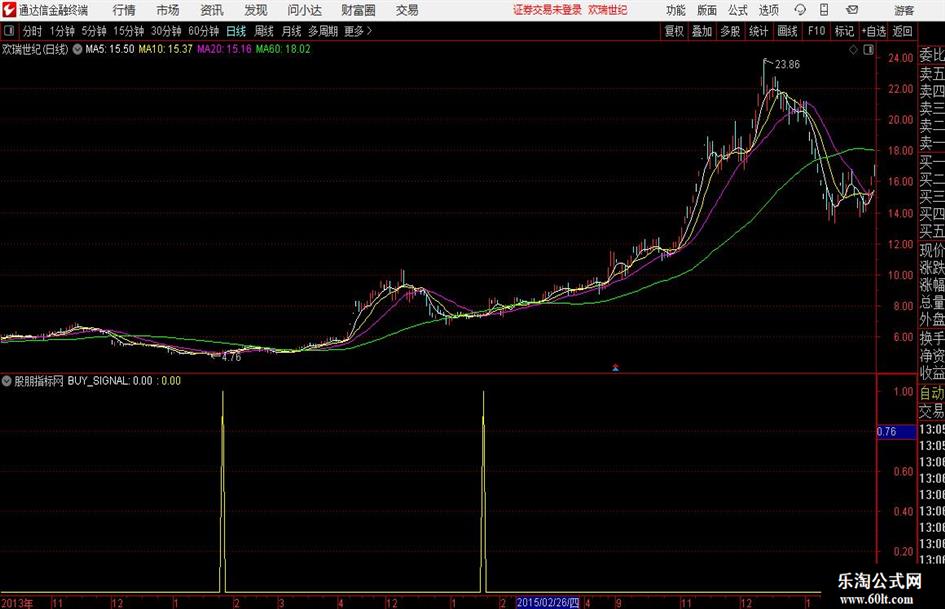Open the 版面 menu

[706, 10]
